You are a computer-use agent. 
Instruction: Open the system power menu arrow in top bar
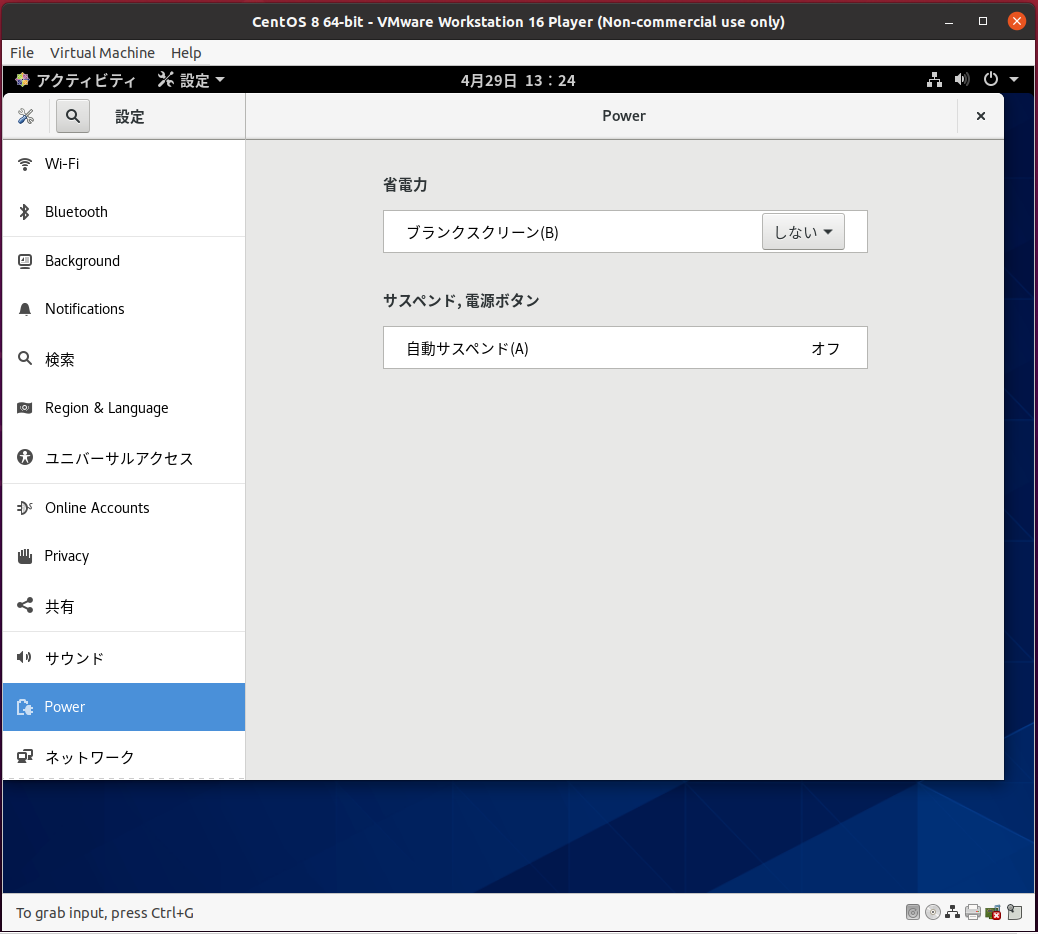1014,80
